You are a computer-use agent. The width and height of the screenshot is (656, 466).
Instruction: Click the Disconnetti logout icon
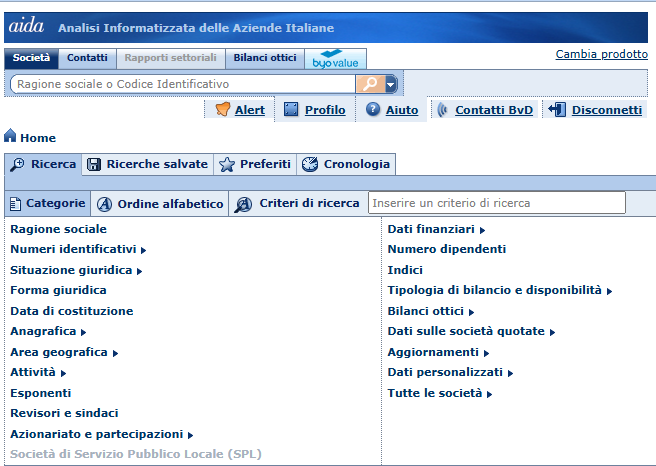(557, 110)
